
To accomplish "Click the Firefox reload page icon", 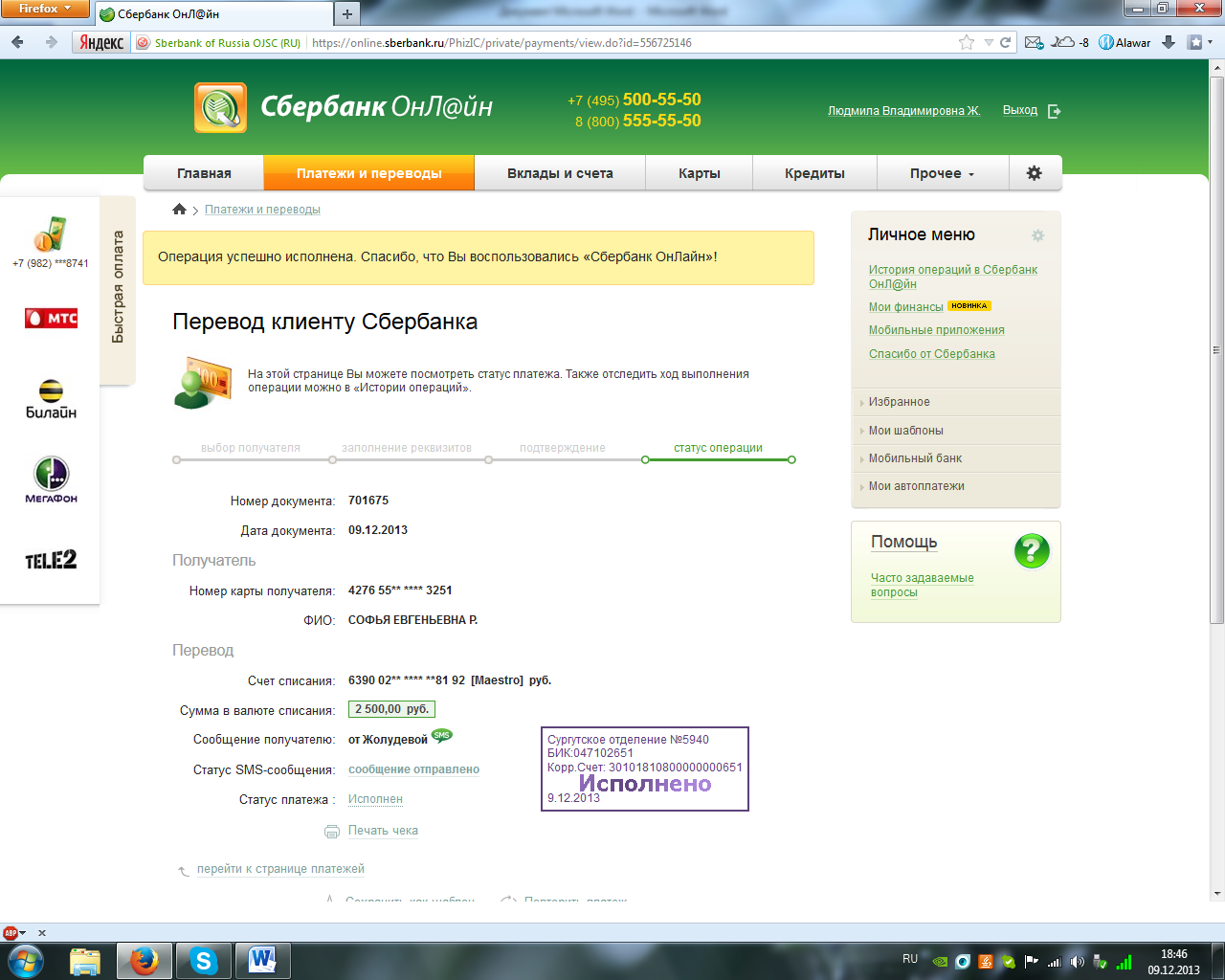I will 1006,42.
